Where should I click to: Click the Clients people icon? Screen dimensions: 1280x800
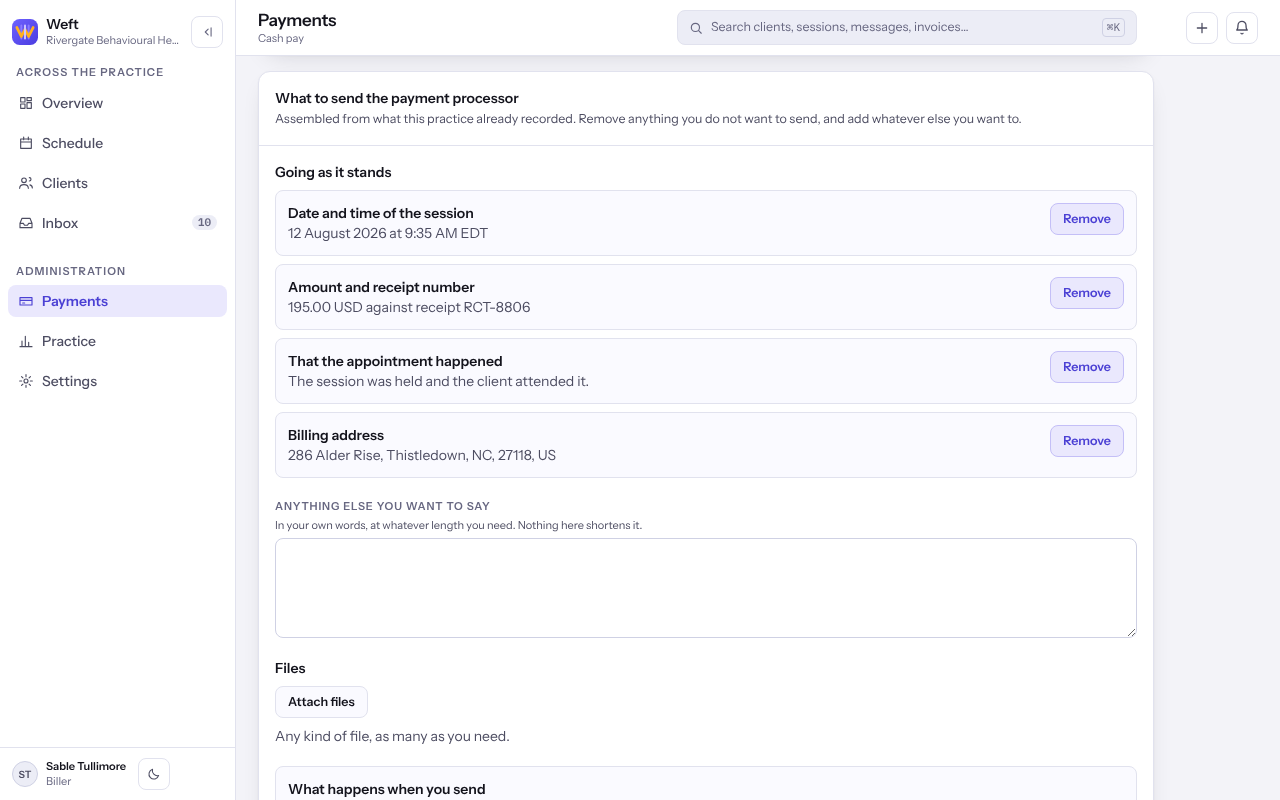[x=26, y=183]
